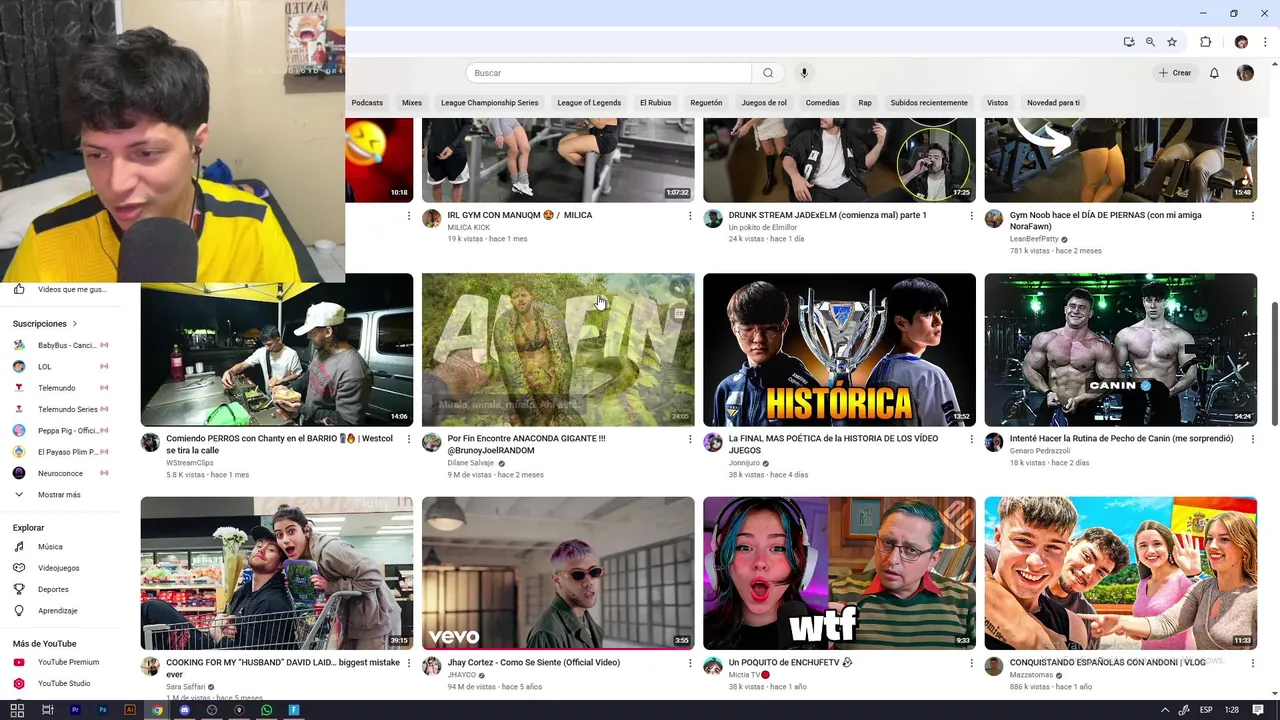Expand Mostrar más subscriptions
Image resolution: width=1280 pixels, height=720 pixels.
(58, 494)
